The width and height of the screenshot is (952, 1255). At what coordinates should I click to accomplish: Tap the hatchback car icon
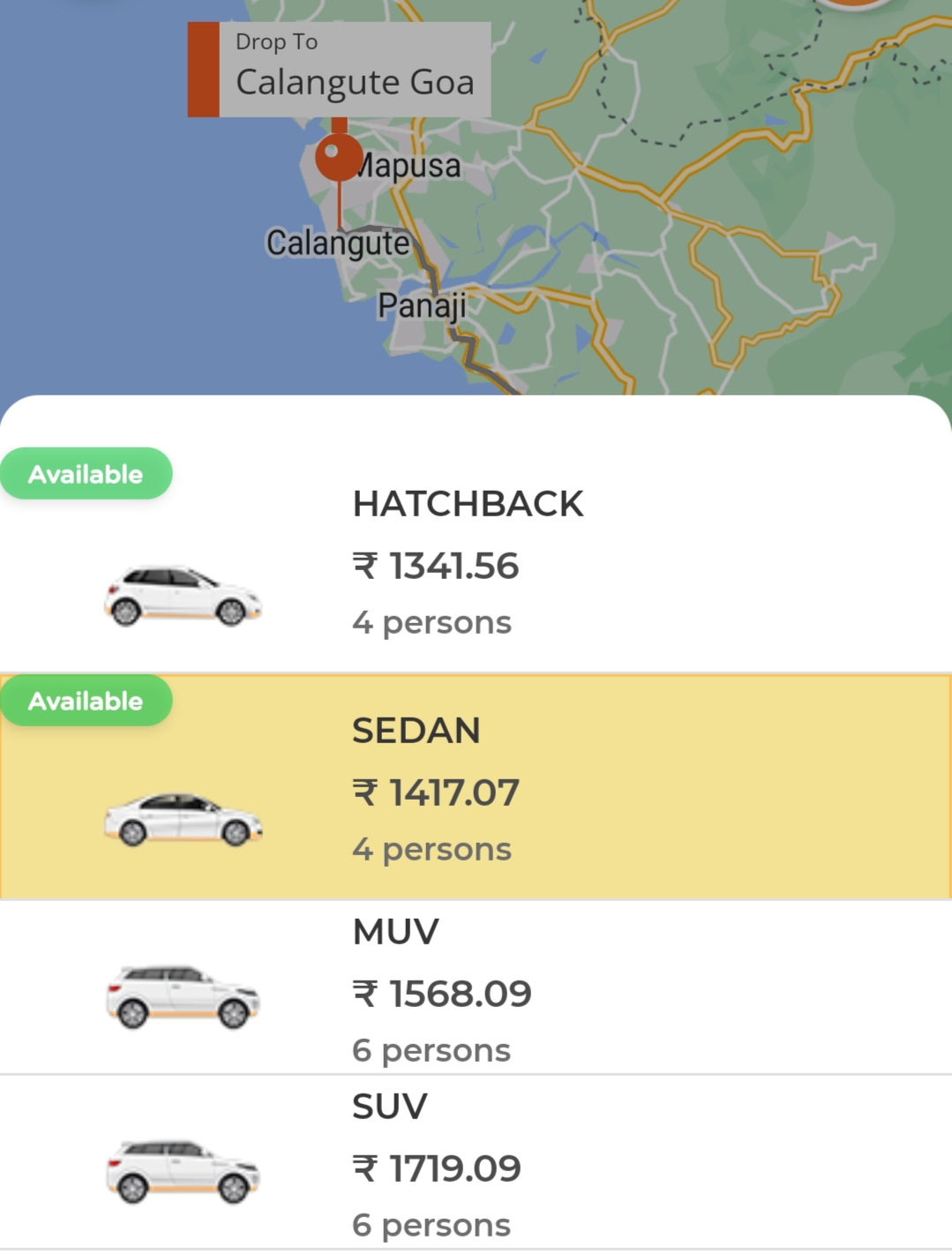(183, 596)
